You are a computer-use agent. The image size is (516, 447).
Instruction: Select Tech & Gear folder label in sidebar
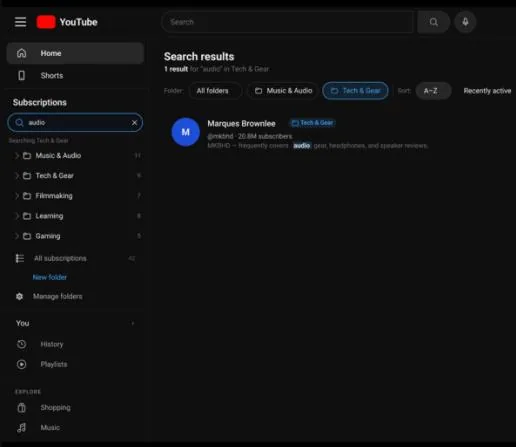coord(55,176)
